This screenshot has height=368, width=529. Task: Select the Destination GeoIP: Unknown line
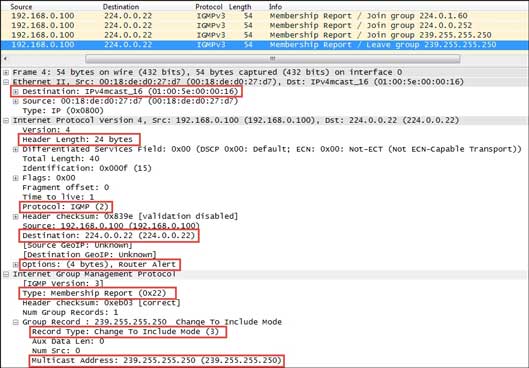(x=89, y=255)
